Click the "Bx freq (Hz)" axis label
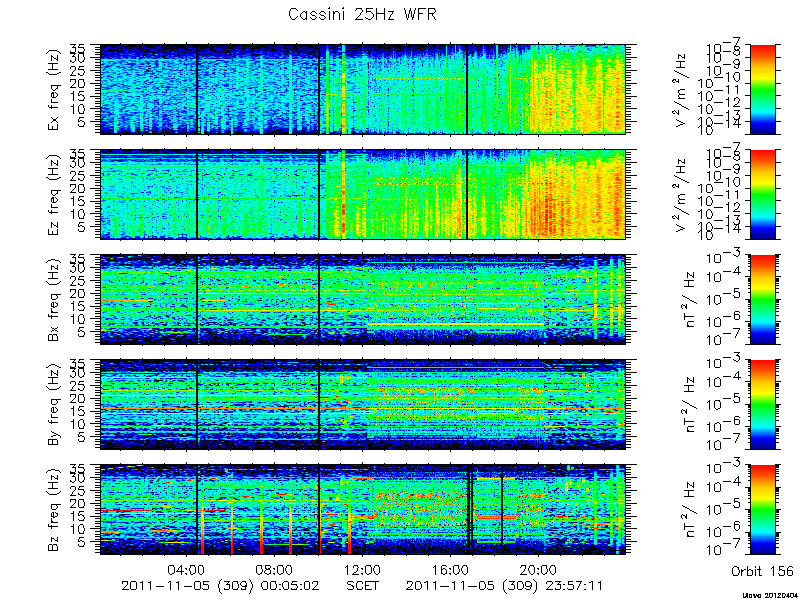 click(55, 301)
